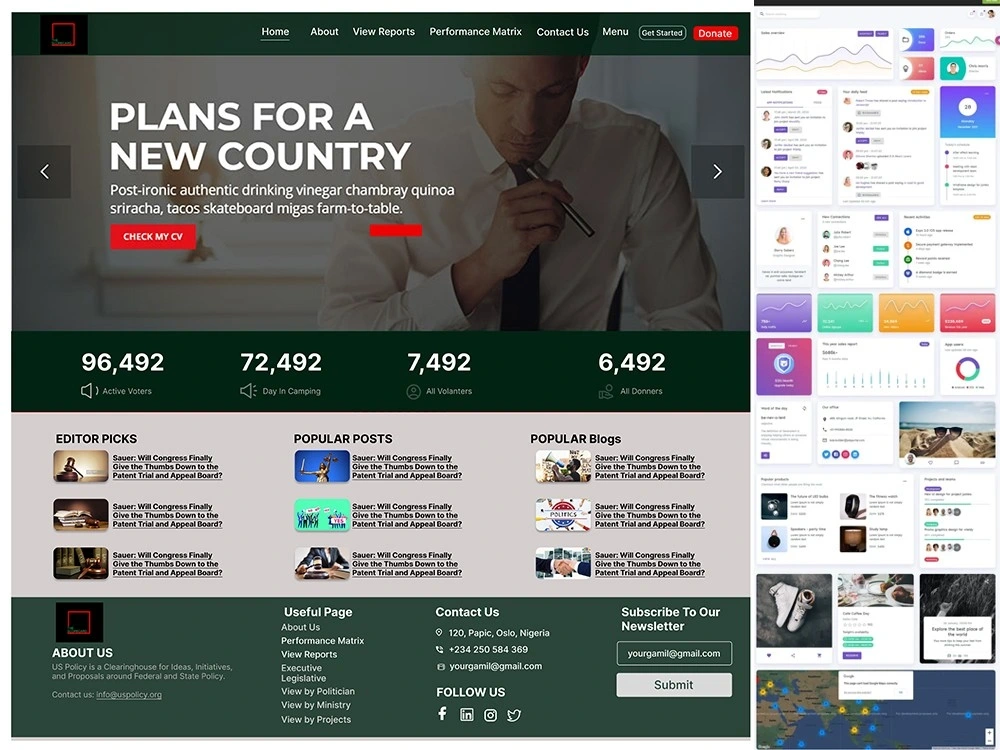The height and width of the screenshot is (750, 1000).
Task: Click the green stat card in dashboard
Action: (x=845, y=312)
